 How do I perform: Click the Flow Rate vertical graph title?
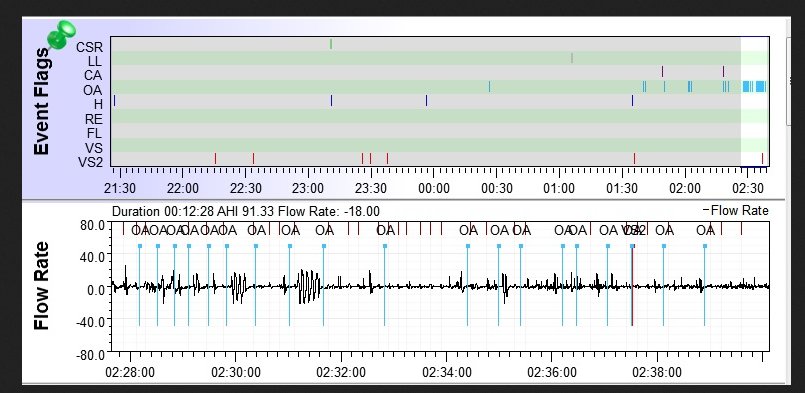pyautogui.click(x=41, y=286)
